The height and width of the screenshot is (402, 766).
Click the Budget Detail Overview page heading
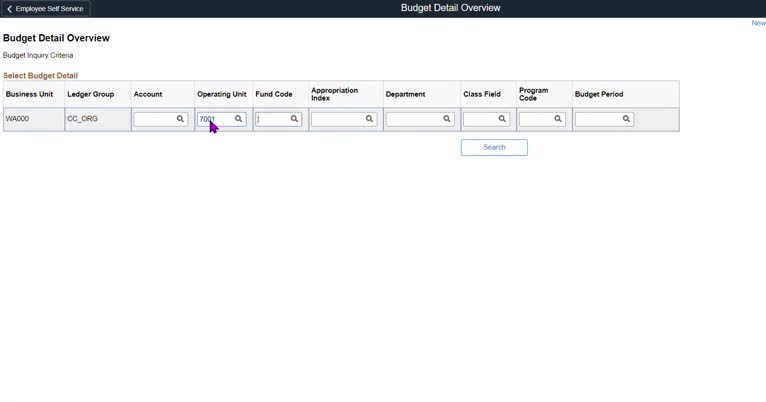coord(56,38)
